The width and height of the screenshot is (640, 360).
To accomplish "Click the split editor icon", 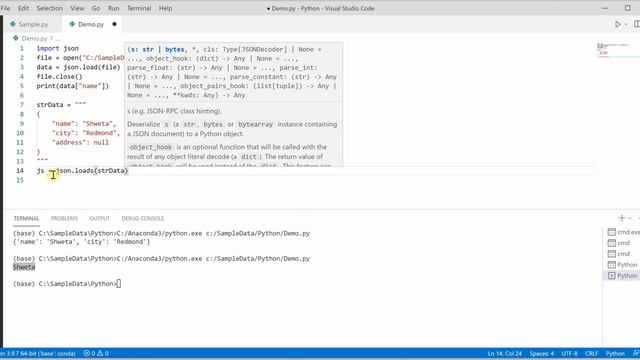I will point(636,24).
